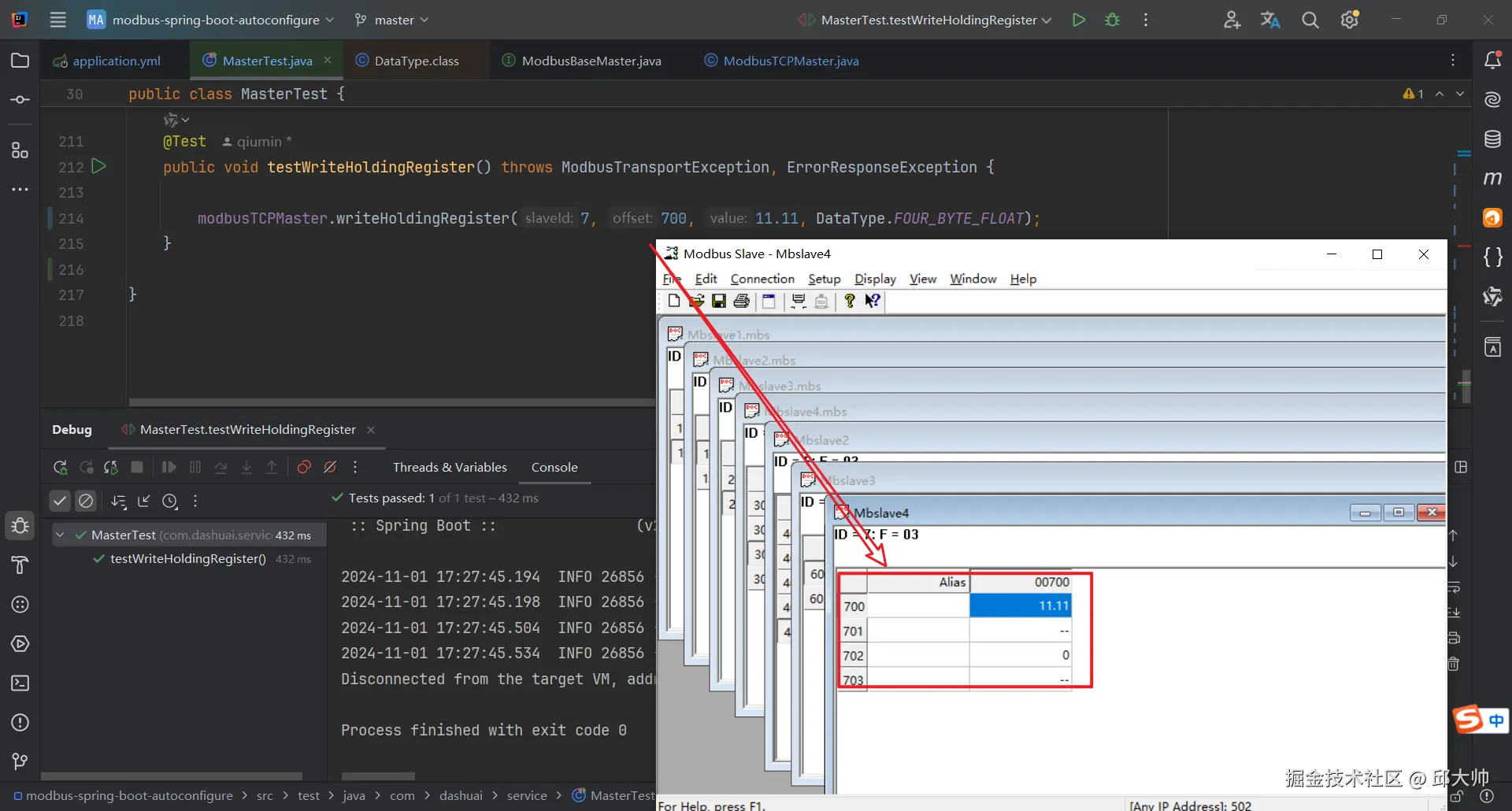Open the Sort tests dropdown in test toolbar

pos(119,501)
